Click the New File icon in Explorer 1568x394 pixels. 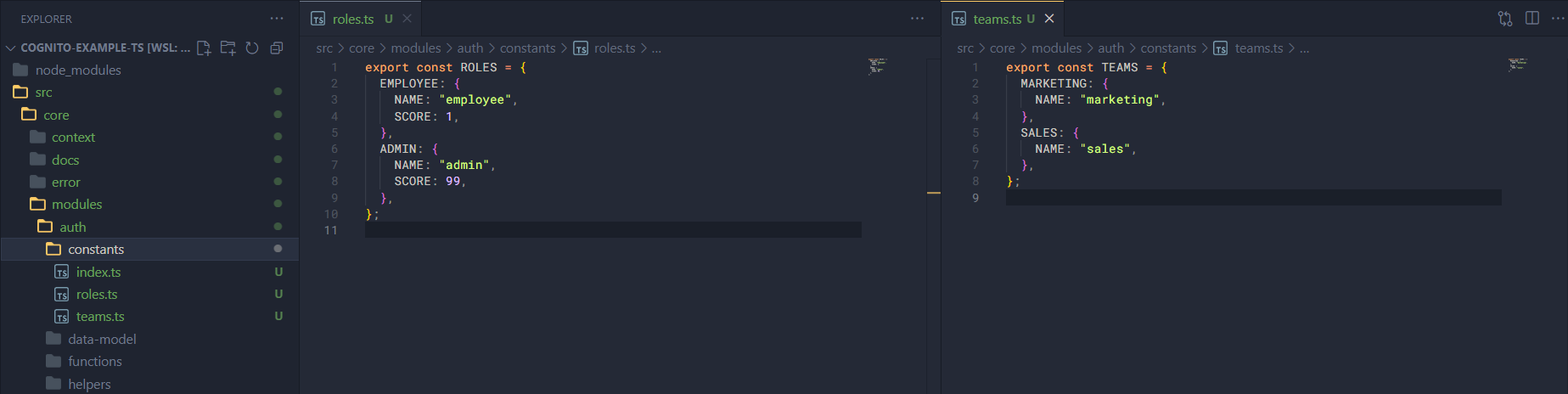click(204, 48)
